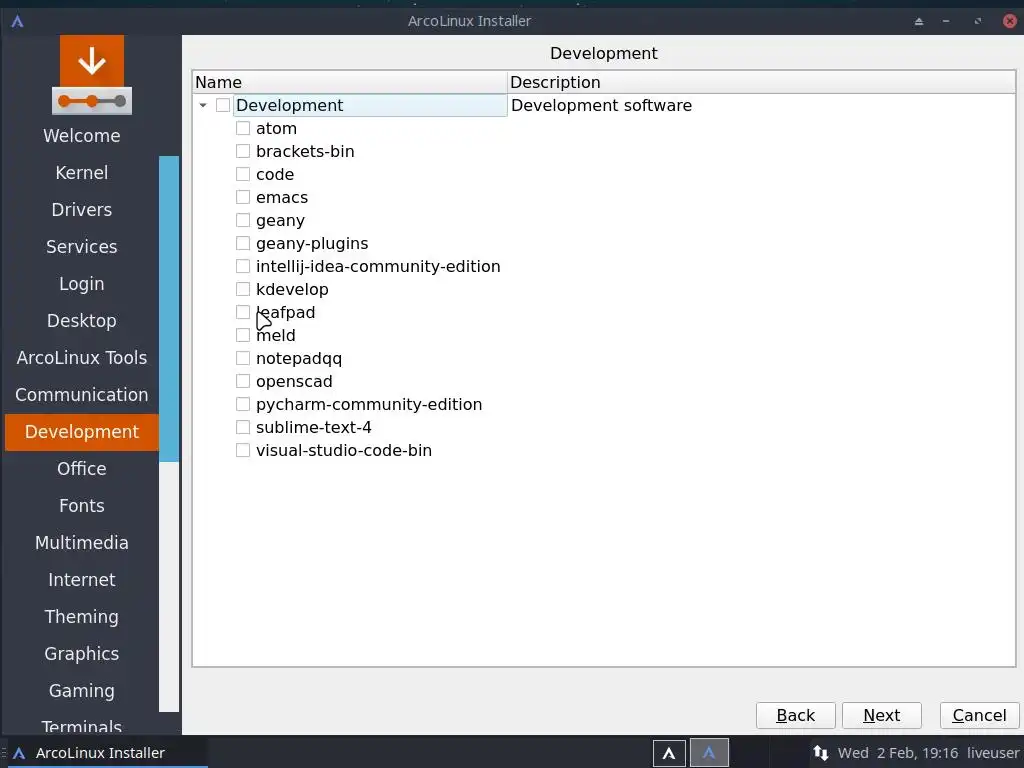Image resolution: width=1024 pixels, height=768 pixels.
Task: Check the sublime-text-4 checkbox
Action: 243,427
